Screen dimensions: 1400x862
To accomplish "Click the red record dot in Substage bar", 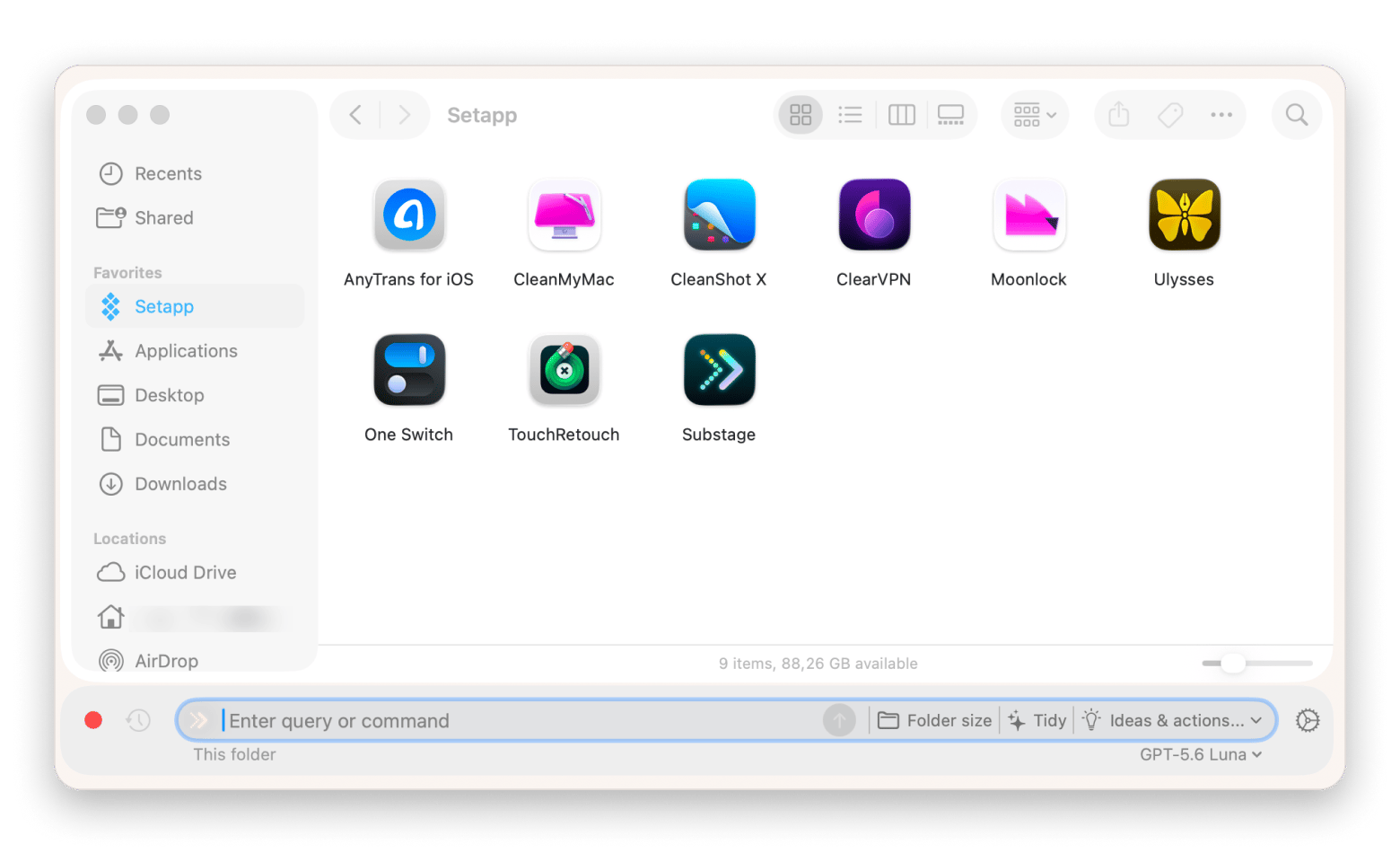I will [x=93, y=720].
